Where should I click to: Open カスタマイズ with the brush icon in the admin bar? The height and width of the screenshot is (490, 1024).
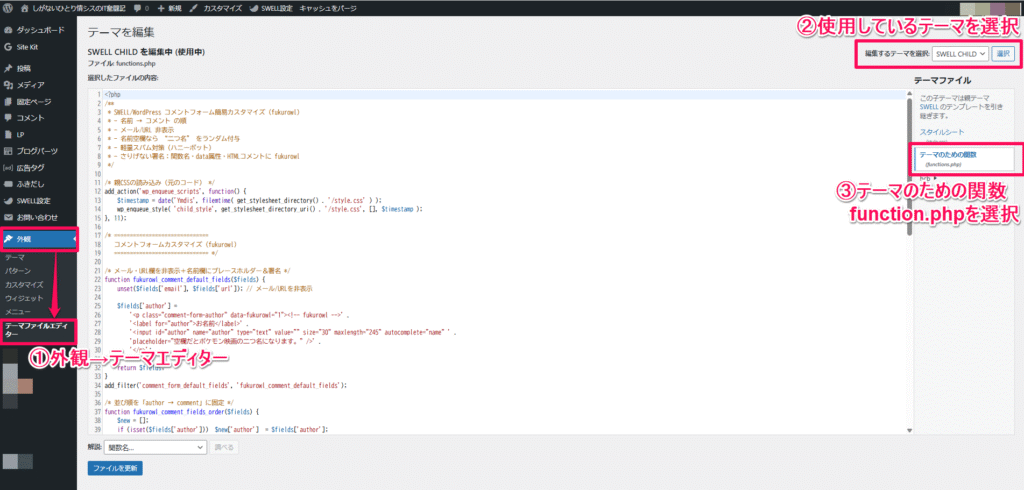[216, 9]
